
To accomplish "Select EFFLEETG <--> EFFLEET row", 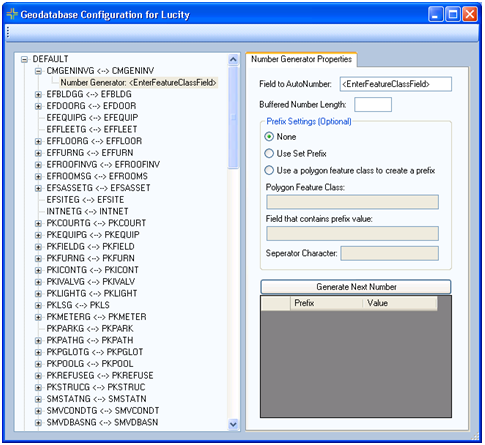I will pos(92,129).
